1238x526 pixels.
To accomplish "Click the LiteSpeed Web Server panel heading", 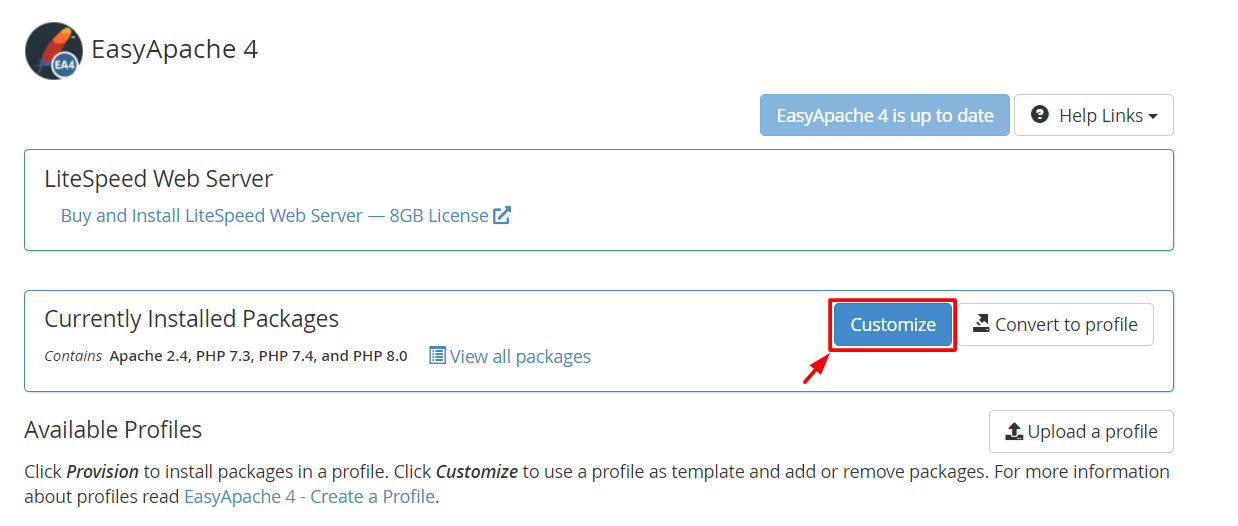I will tap(159, 179).
